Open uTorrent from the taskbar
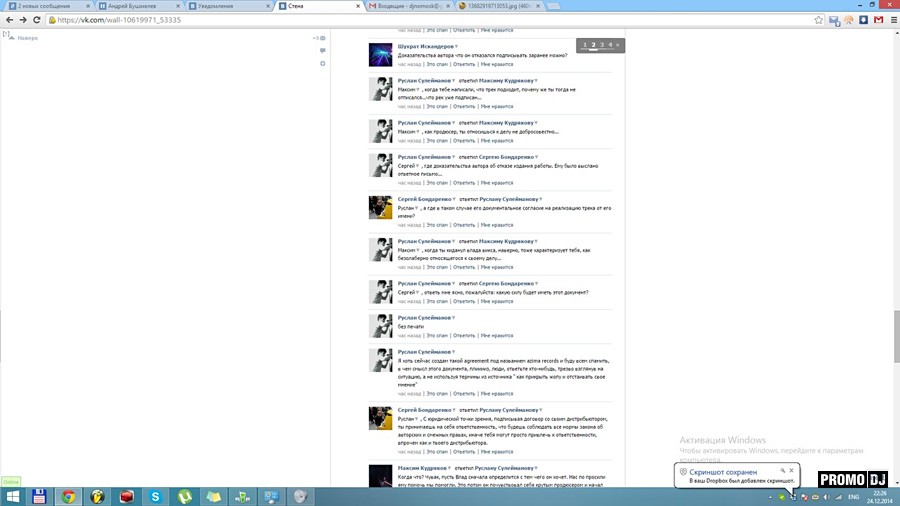 [184, 495]
